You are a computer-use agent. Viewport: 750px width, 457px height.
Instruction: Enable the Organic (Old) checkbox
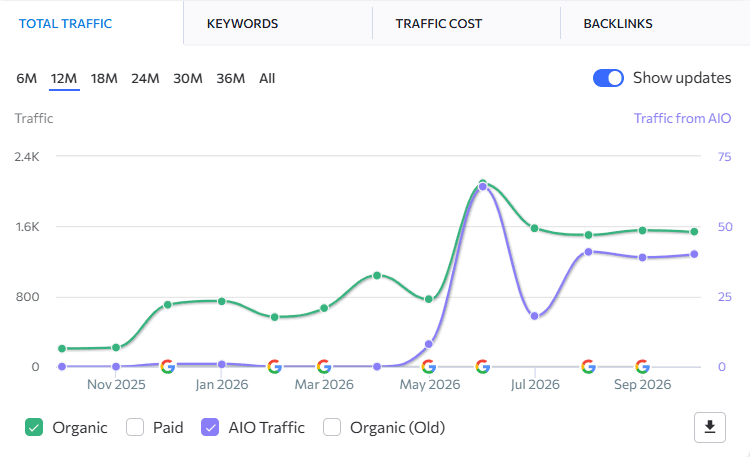(x=332, y=427)
